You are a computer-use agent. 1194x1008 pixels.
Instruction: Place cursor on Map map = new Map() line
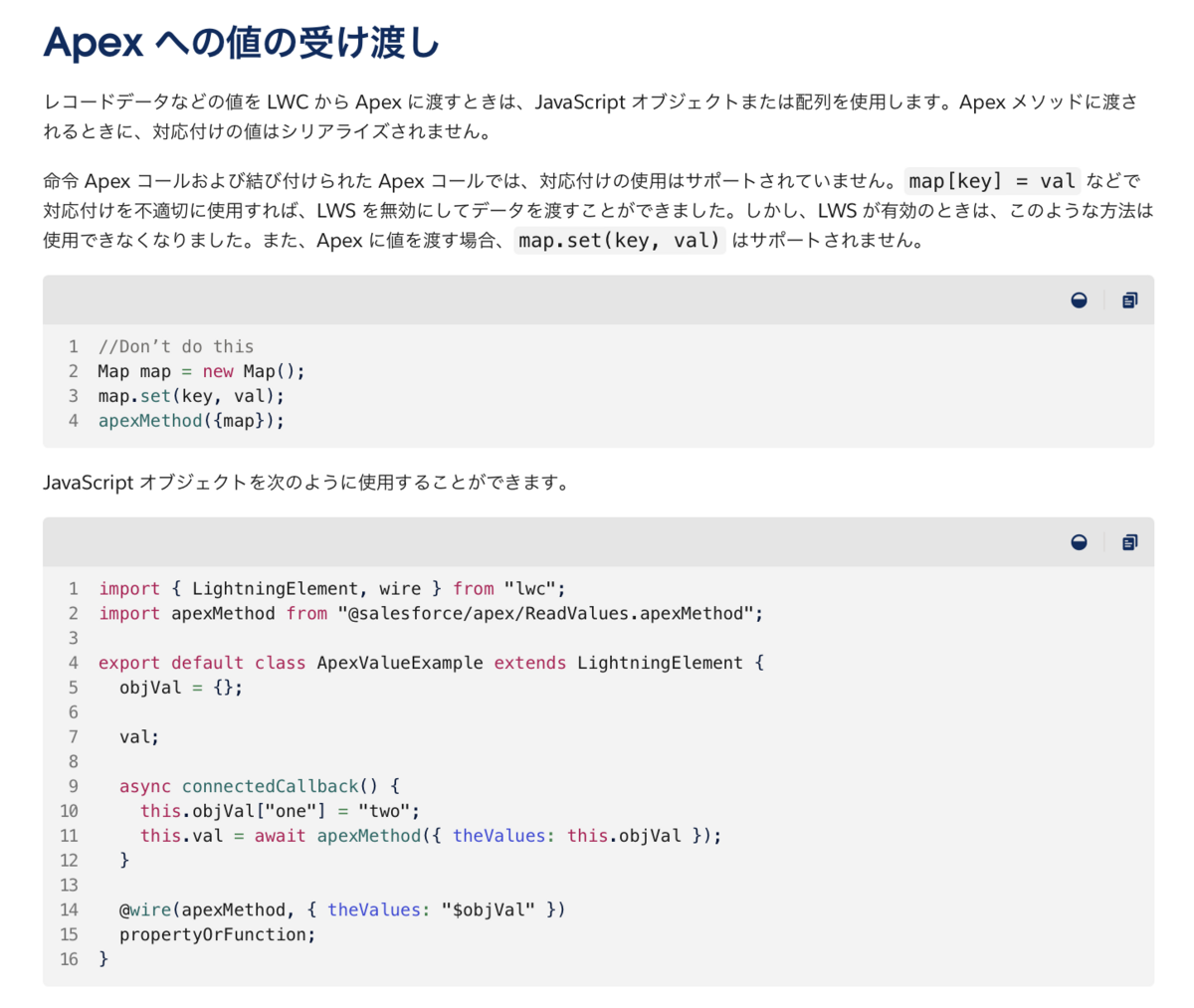pyautogui.click(x=201, y=371)
